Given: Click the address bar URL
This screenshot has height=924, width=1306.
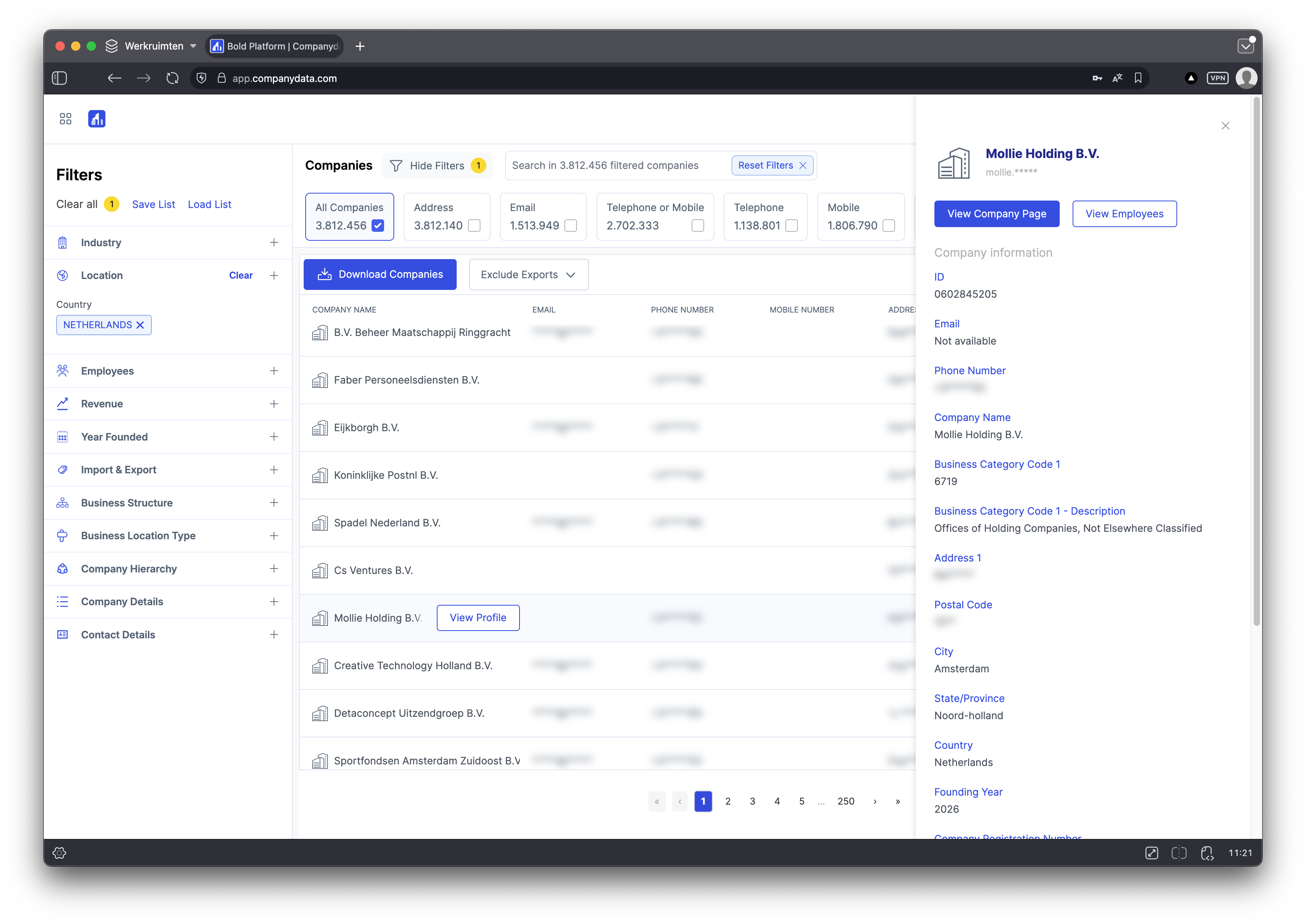Looking at the screenshot, I should point(285,78).
